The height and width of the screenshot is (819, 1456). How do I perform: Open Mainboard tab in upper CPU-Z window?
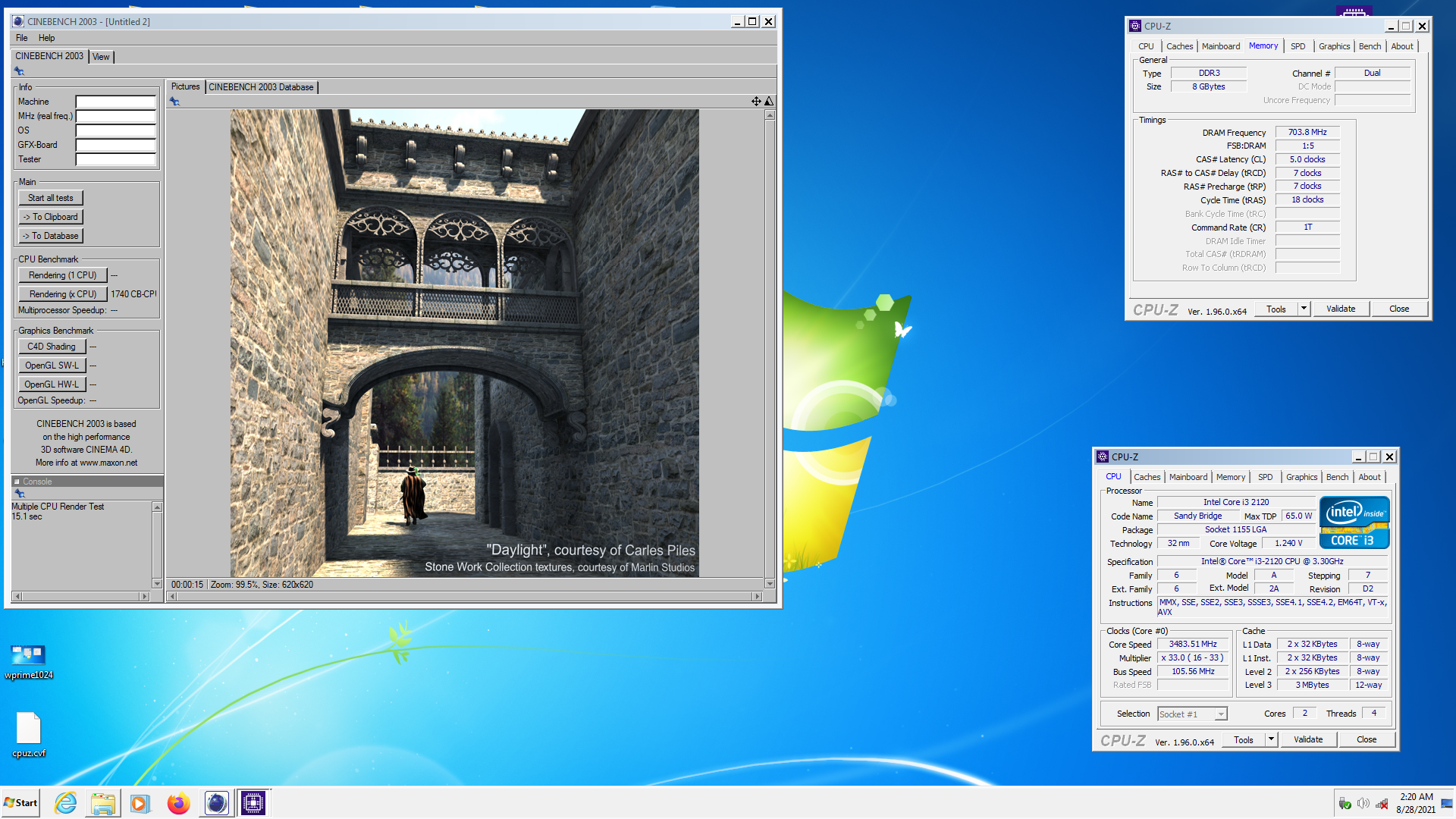[1221, 46]
